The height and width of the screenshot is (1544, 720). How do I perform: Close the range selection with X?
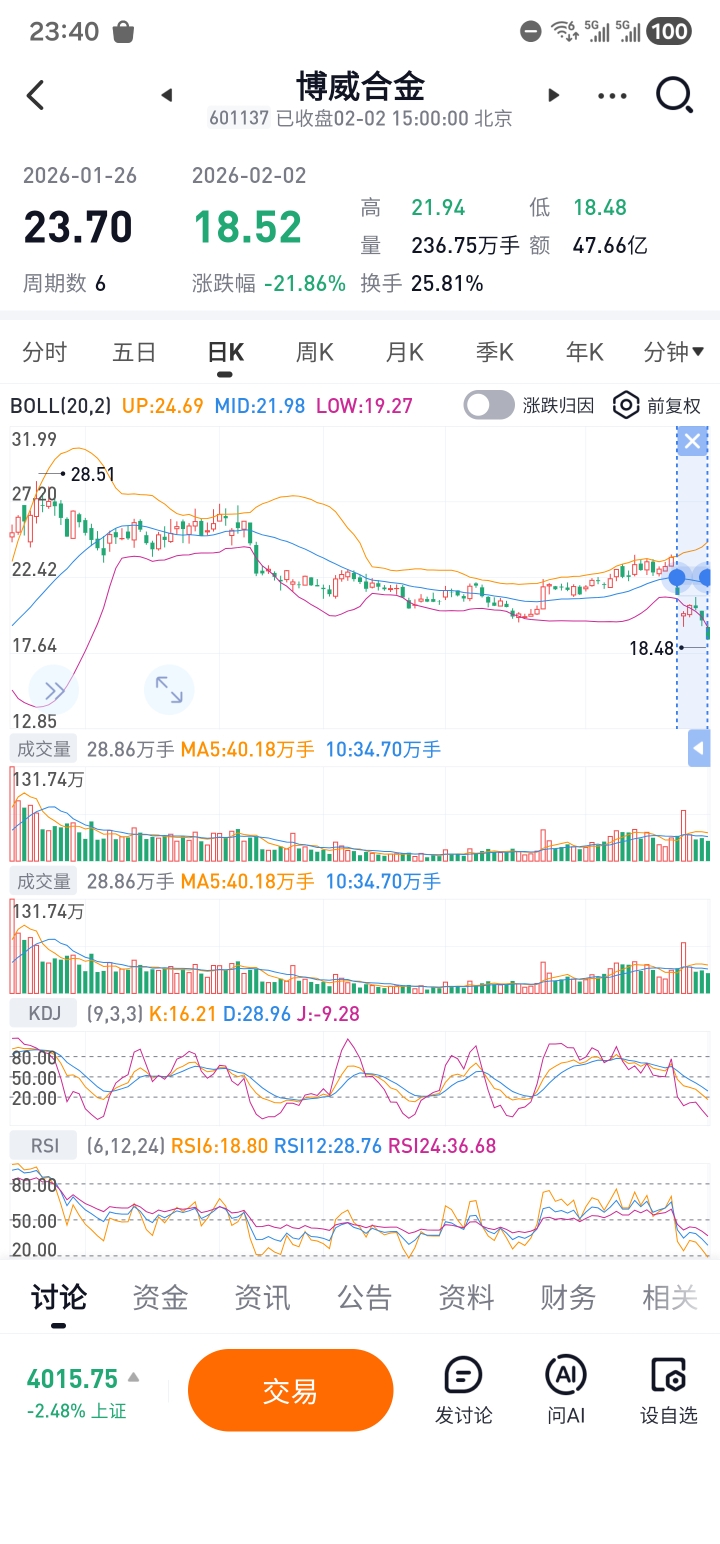point(692,441)
